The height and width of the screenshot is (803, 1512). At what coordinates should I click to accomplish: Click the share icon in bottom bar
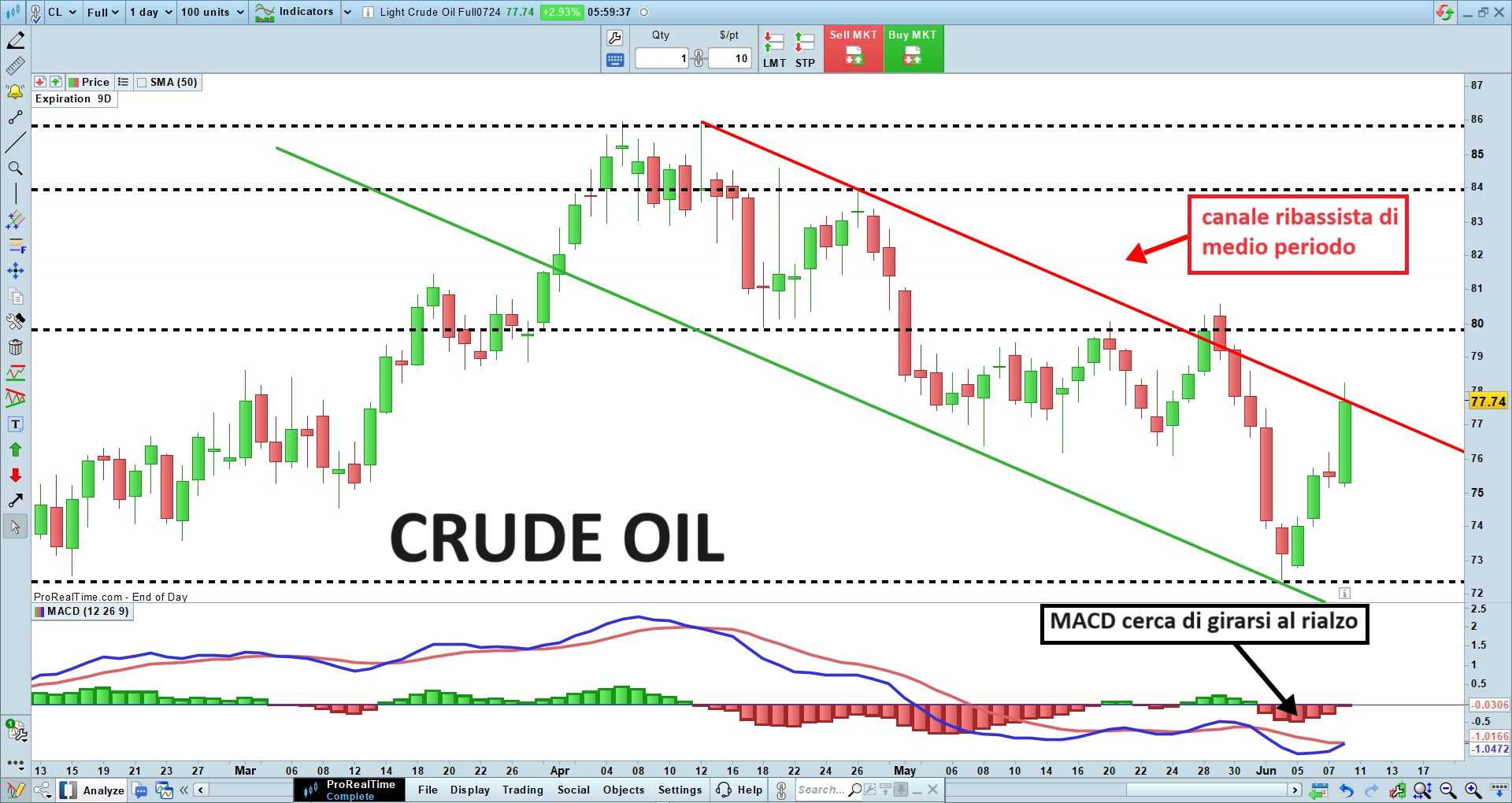tap(42, 790)
